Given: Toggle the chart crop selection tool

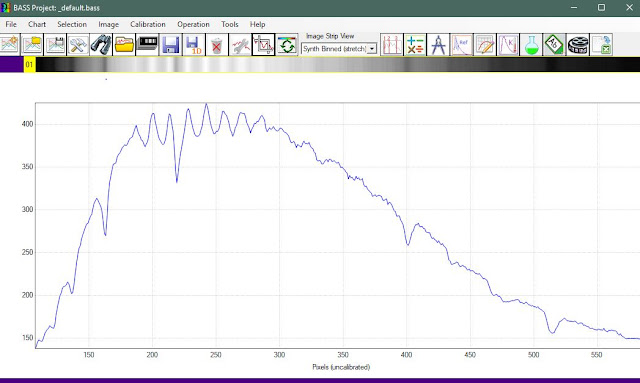Looking at the screenshot, I should tap(263, 45).
